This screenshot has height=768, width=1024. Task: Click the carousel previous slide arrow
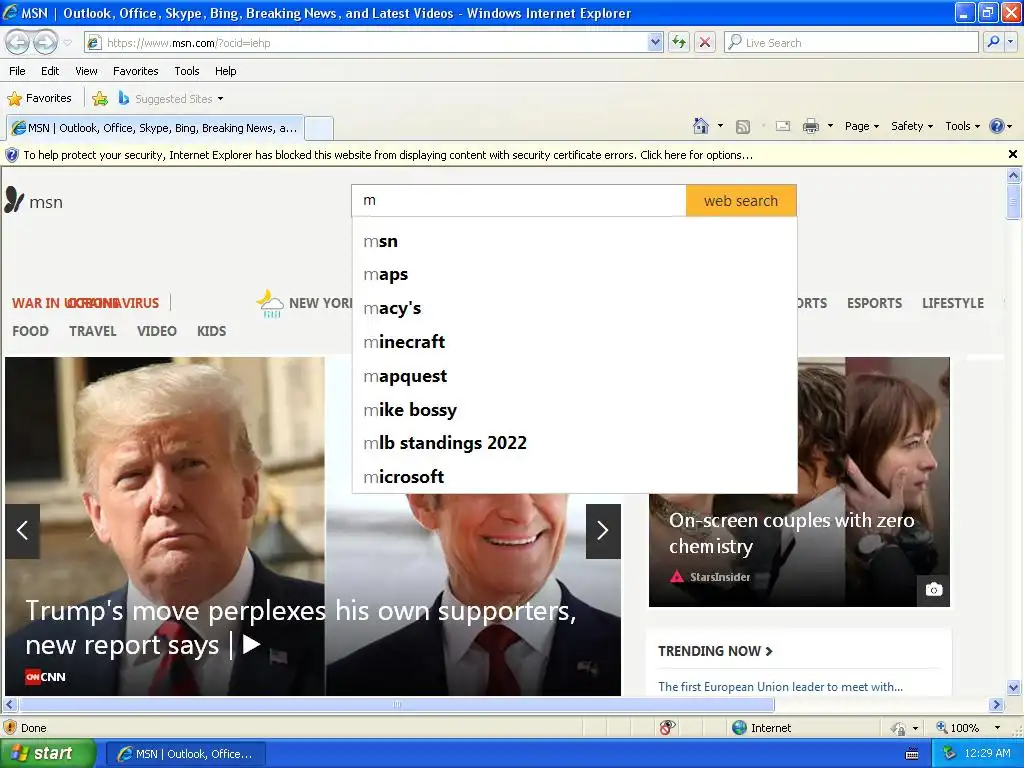point(22,531)
